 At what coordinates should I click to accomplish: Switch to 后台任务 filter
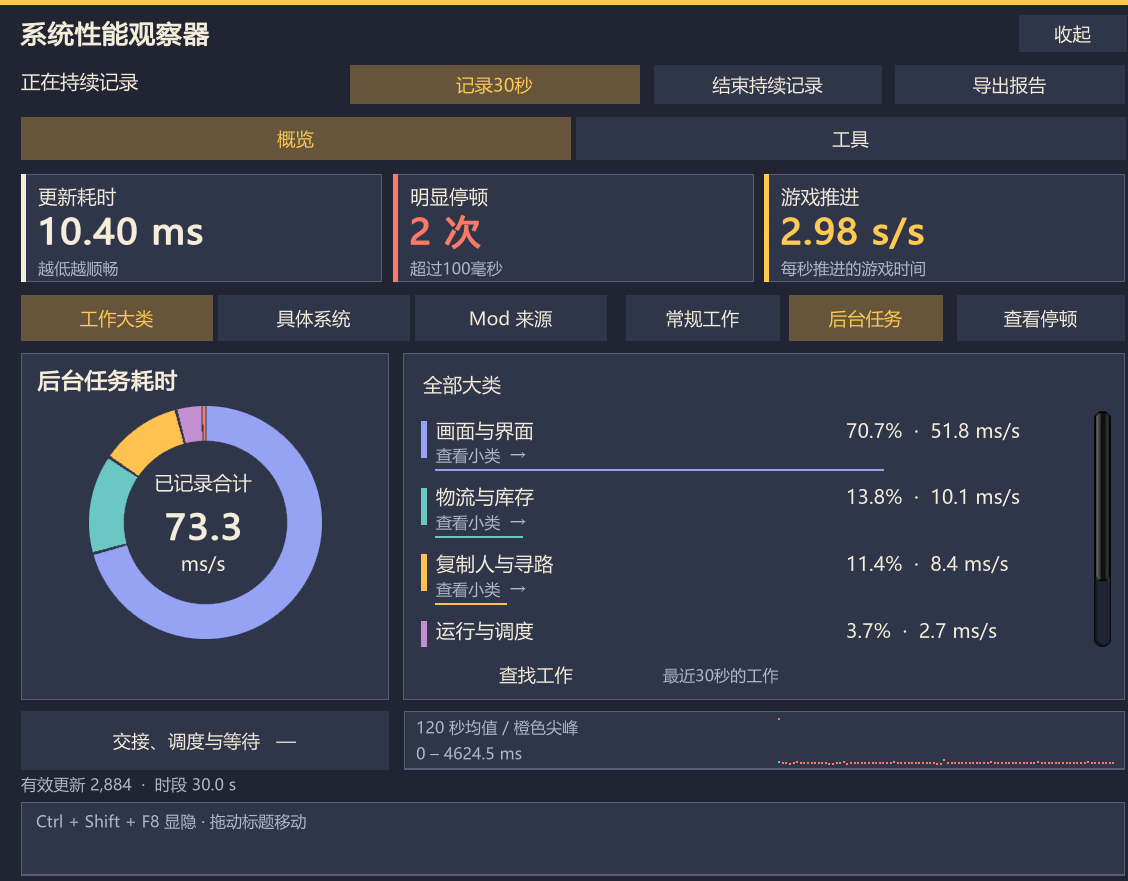[865, 318]
